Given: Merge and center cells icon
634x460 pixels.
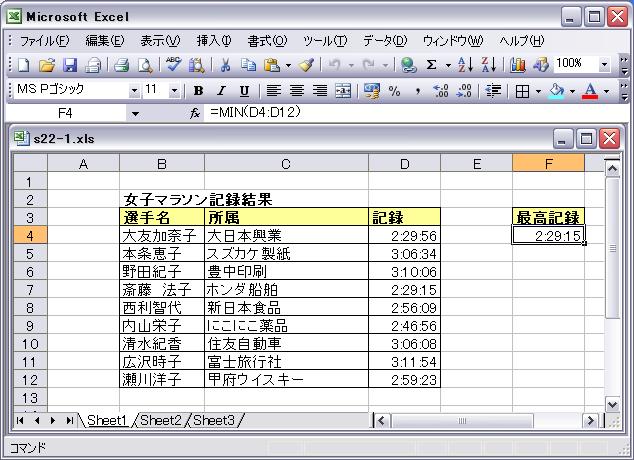Looking at the screenshot, I should pyautogui.click(x=343, y=91).
